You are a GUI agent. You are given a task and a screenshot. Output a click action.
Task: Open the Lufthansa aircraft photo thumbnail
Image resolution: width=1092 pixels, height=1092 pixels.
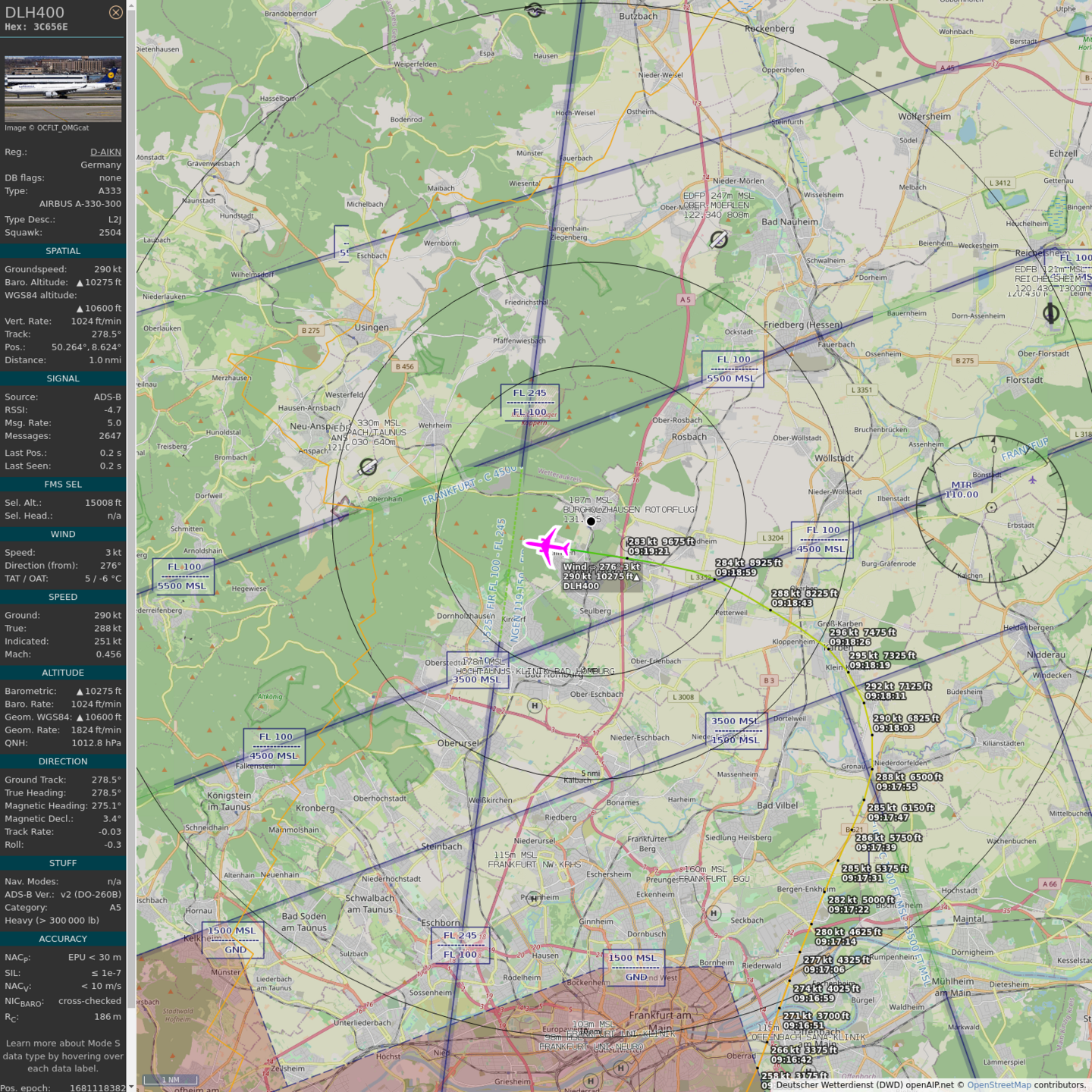[63, 89]
